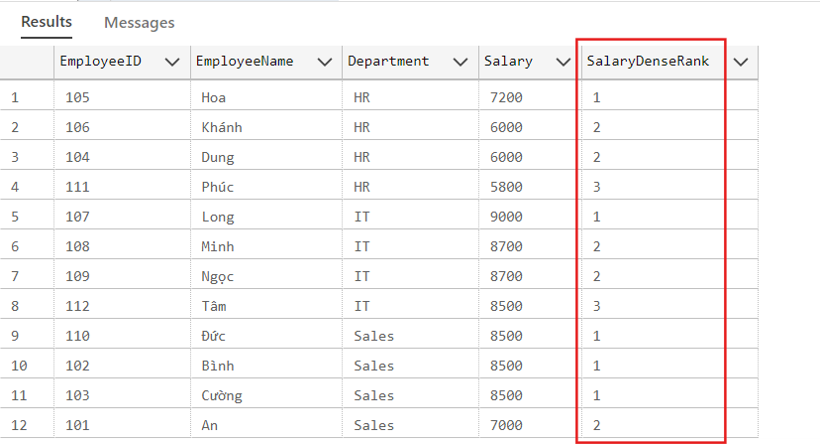Select the employee name Ngọc
This screenshot has height=444, width=820.
266,276
